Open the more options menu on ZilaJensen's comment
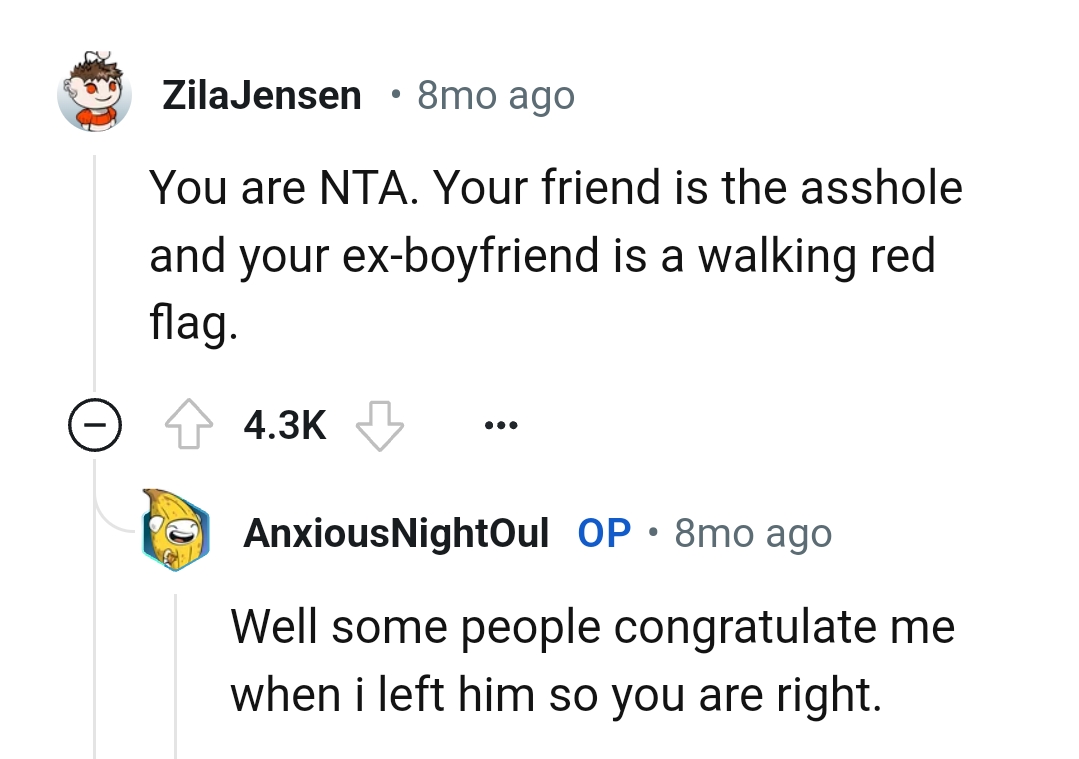Viewport: 1079px width, 759px height. click(500, 424)
